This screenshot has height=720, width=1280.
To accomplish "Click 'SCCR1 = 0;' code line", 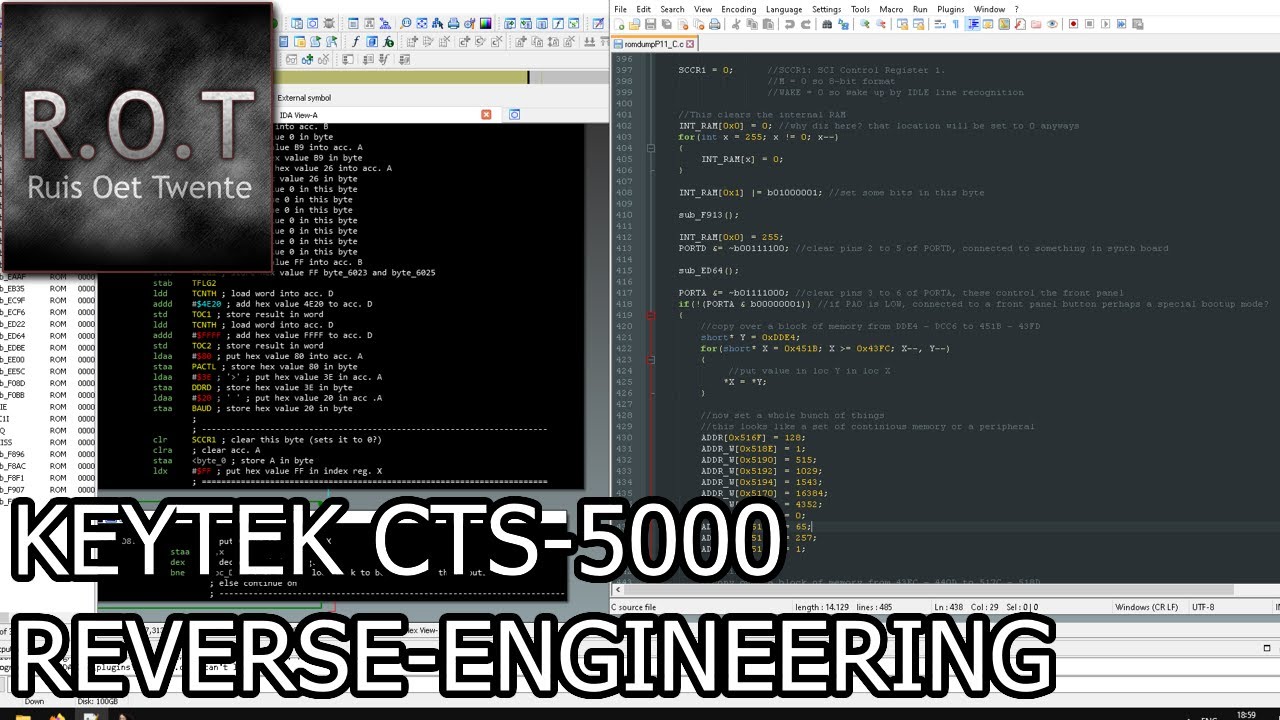I will pyautogui.click(x=706, y=70).
